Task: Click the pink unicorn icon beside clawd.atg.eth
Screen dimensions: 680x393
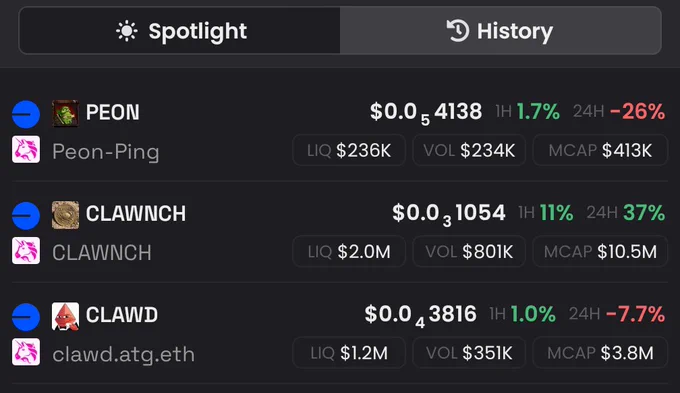Action: pos(26,352)
